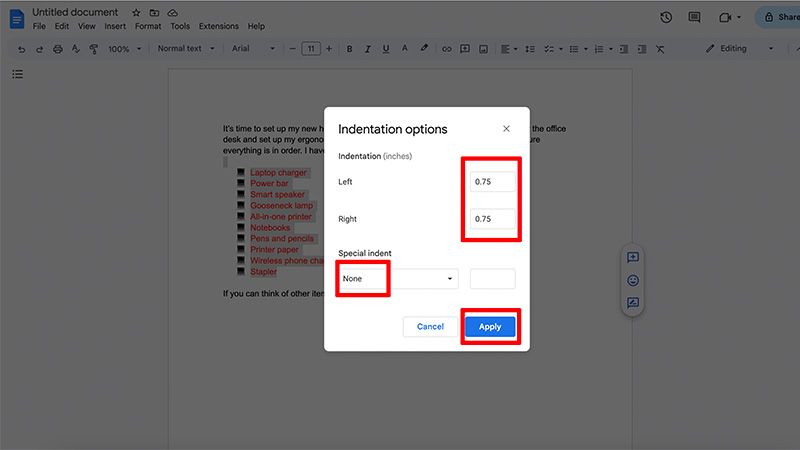Show the document outline icon
Viewport: 800px width, 450px height.
[17, 74]
